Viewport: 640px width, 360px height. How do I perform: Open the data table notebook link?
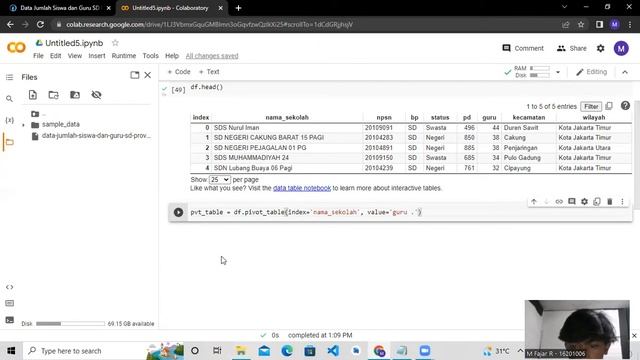click(302, 188)
